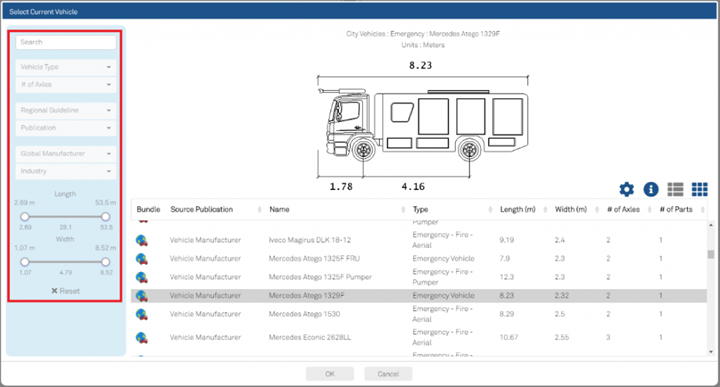
Task: Click the fire truck preview drawing
Action: 422,125
